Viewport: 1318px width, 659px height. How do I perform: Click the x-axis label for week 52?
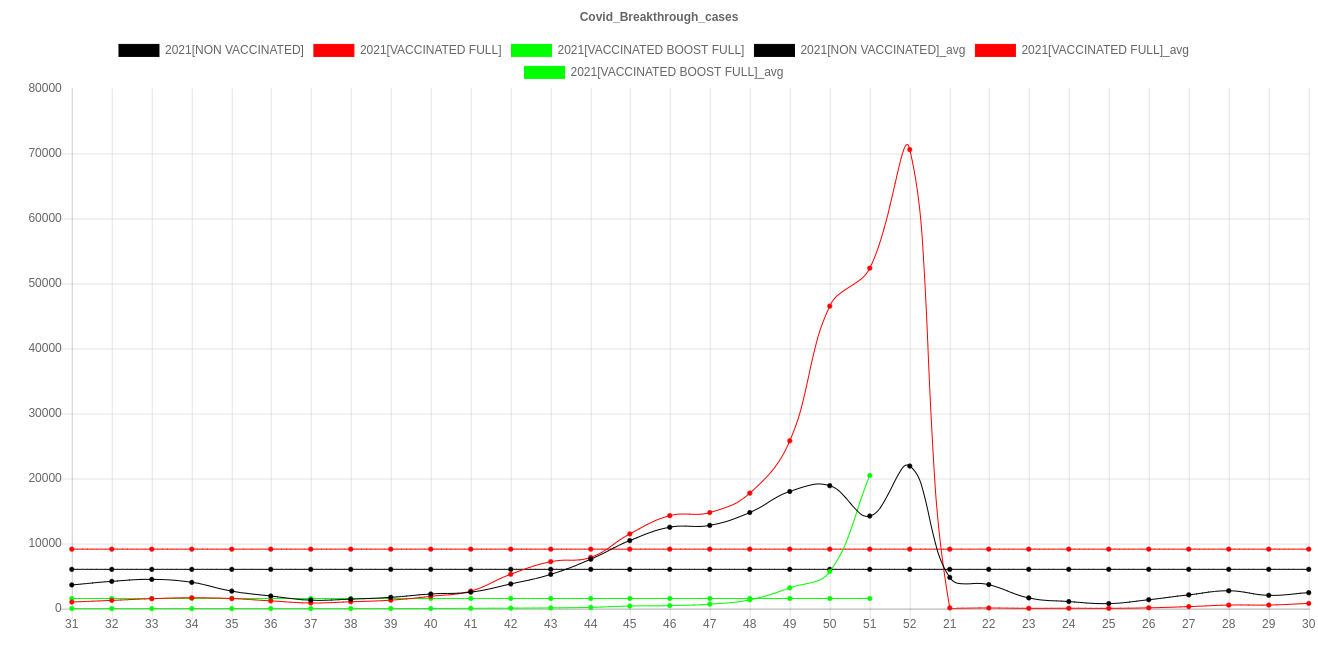pyautogui.click(x=909, y=624)
